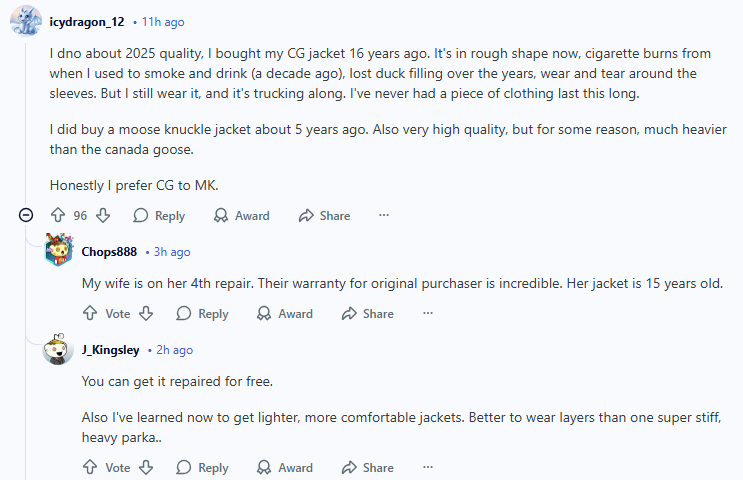The height and width of the screenshot is (480, 743).
Task: Upvote J_Kingsley's reply
Action: click(x=90, y=468)
